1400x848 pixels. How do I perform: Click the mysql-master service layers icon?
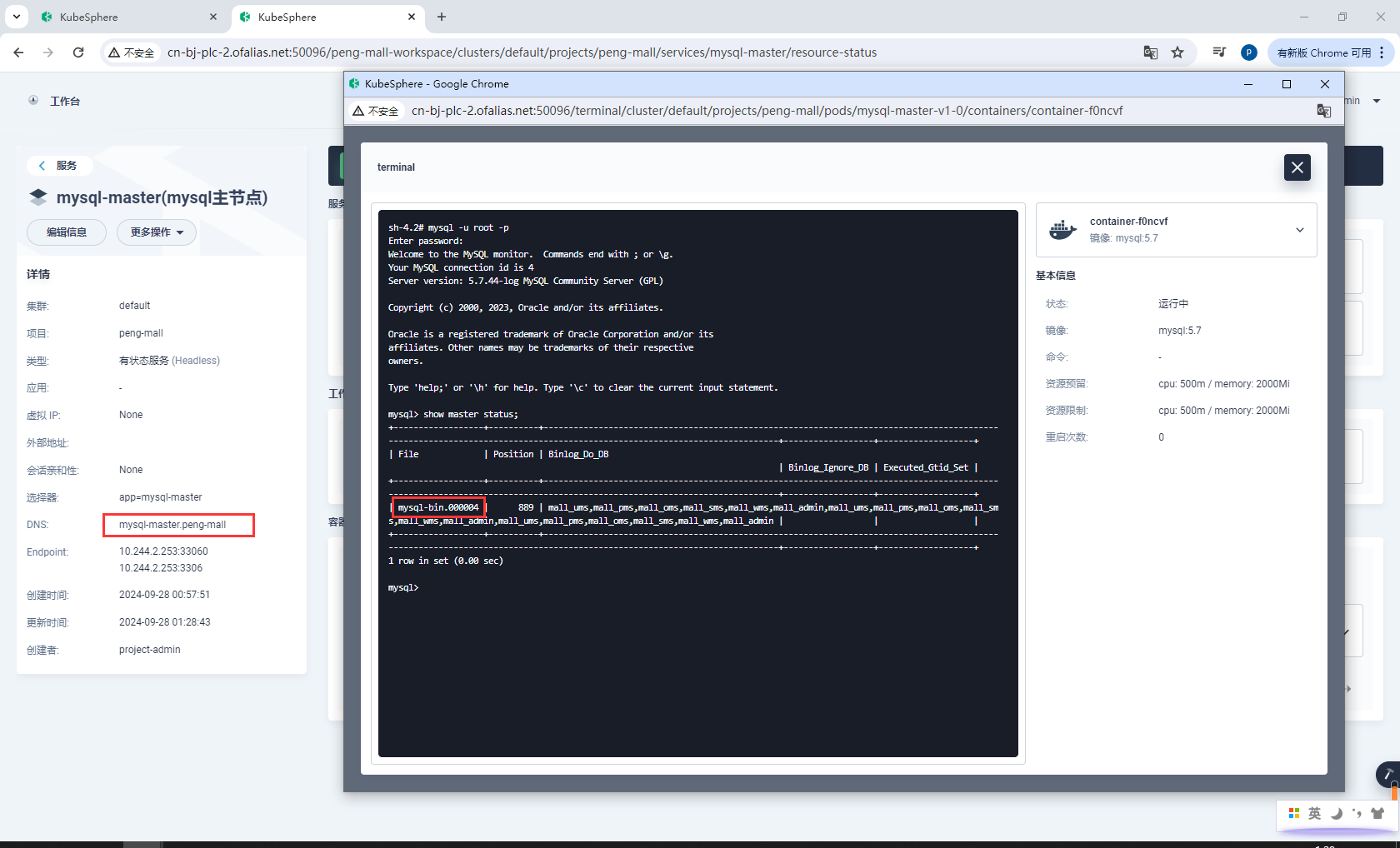pyautogui.click(x=38, y=197)
